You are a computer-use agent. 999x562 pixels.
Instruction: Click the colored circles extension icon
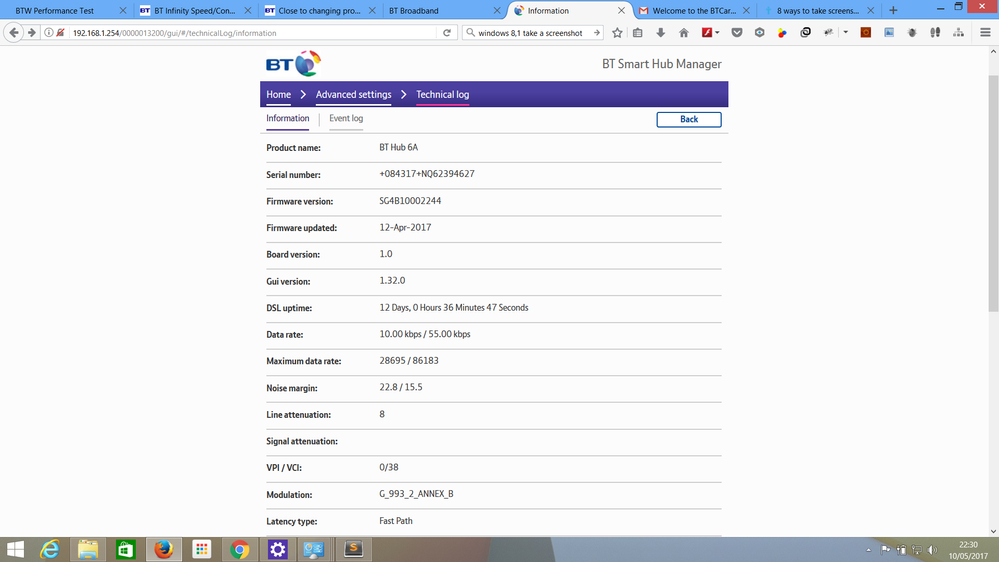[782, 32]
